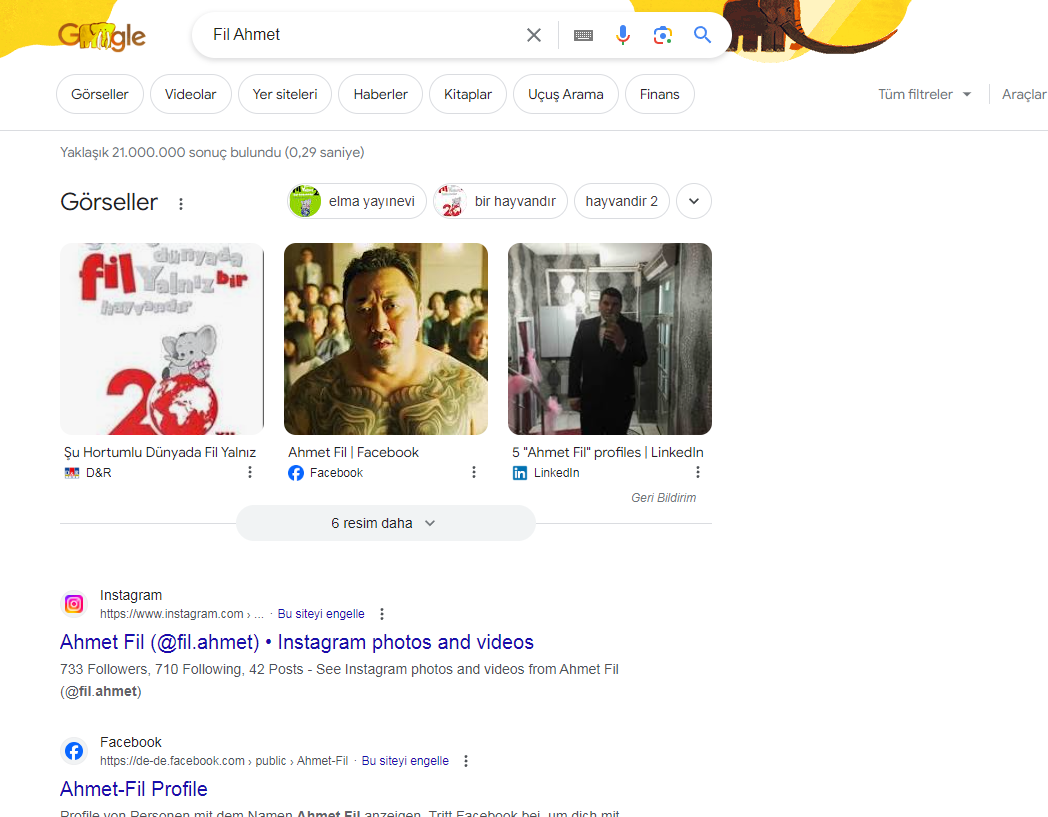Open the tattooed man Facebook thumbnail
The width and height of the screenshot is (1048, 817).
click(386, 338)
